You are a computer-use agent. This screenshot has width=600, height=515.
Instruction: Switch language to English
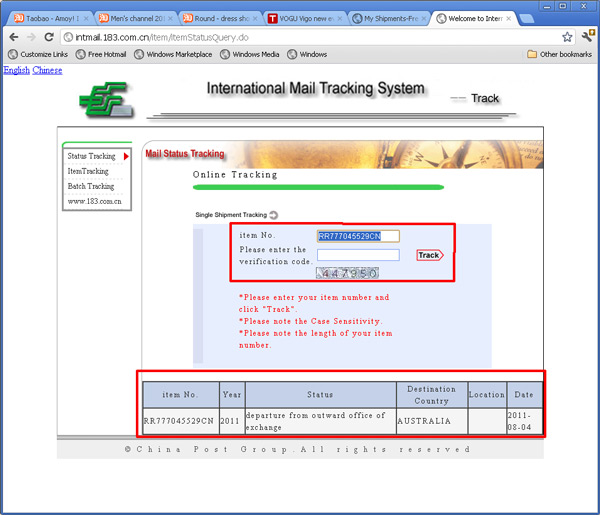click(x=16, y=70)
